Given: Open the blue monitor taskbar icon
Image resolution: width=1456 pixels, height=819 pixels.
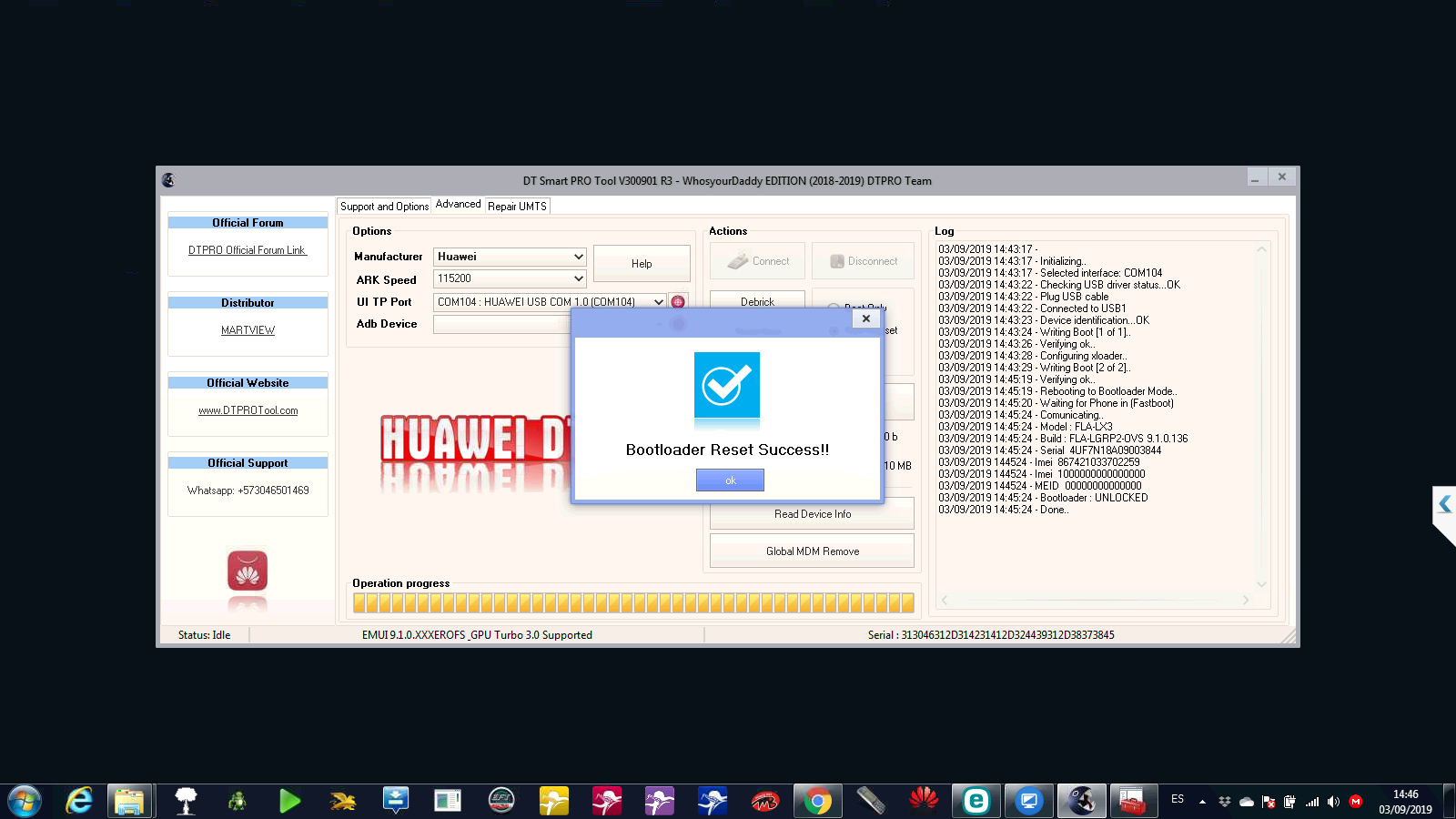Looking at the screenshot, I should (x=1029, y=801).
